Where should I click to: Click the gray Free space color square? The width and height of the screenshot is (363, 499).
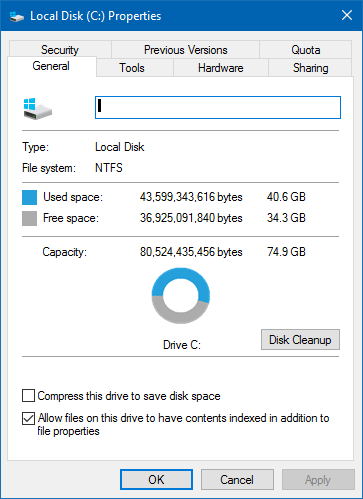(29, 218)
